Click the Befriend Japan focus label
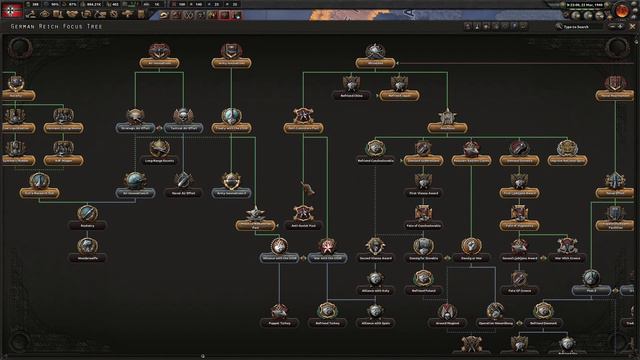 click(399, 96)
